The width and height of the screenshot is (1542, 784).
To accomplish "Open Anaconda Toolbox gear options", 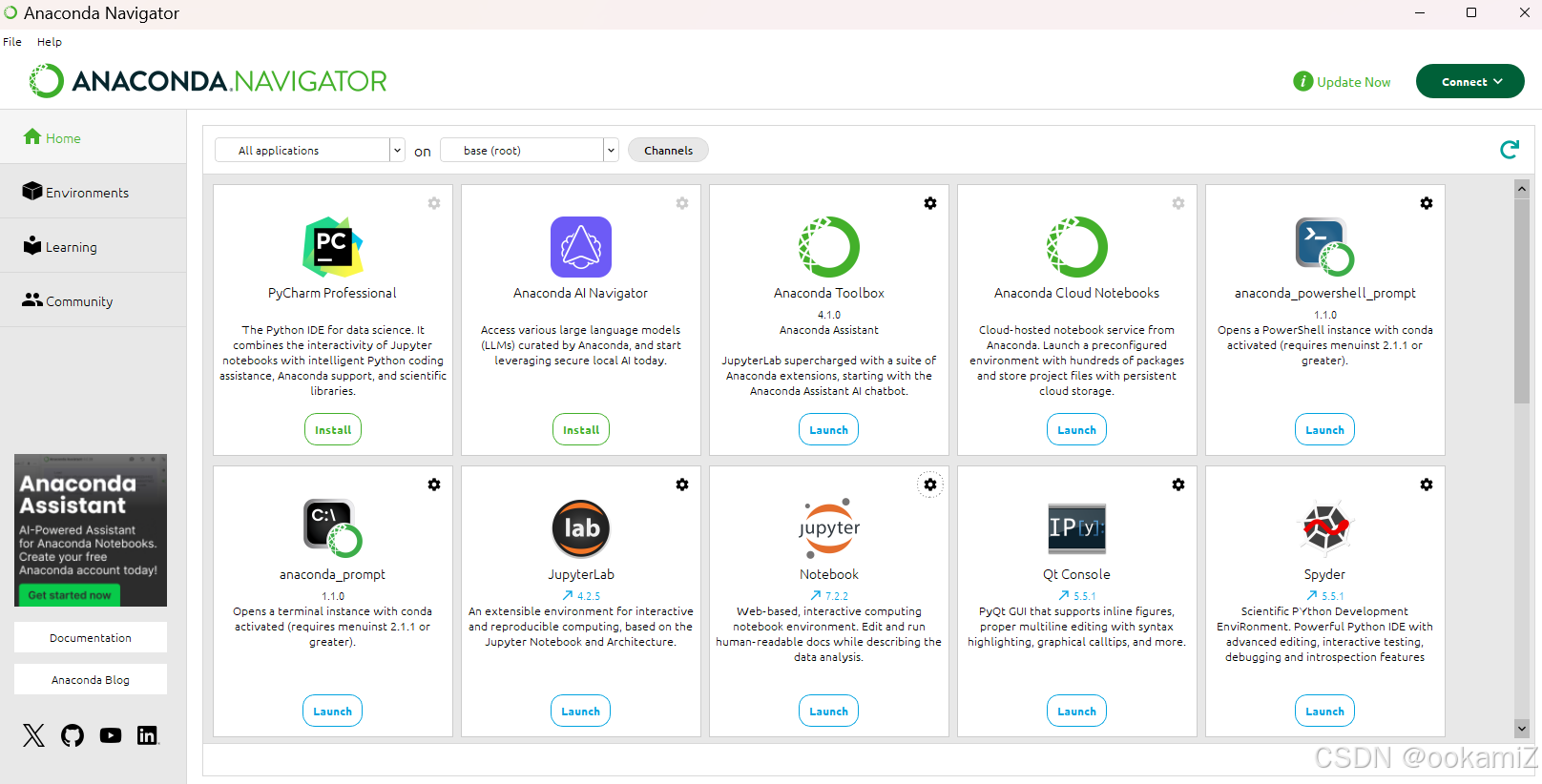I will (930, 203).
